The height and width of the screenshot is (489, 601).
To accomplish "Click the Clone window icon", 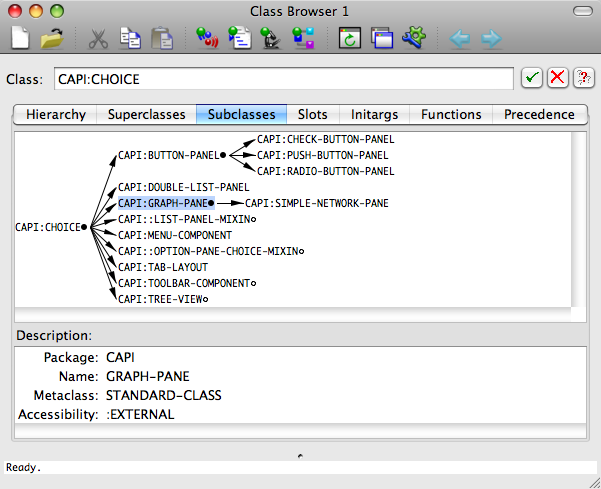I will pyautogui.click(x=382, y=38).
